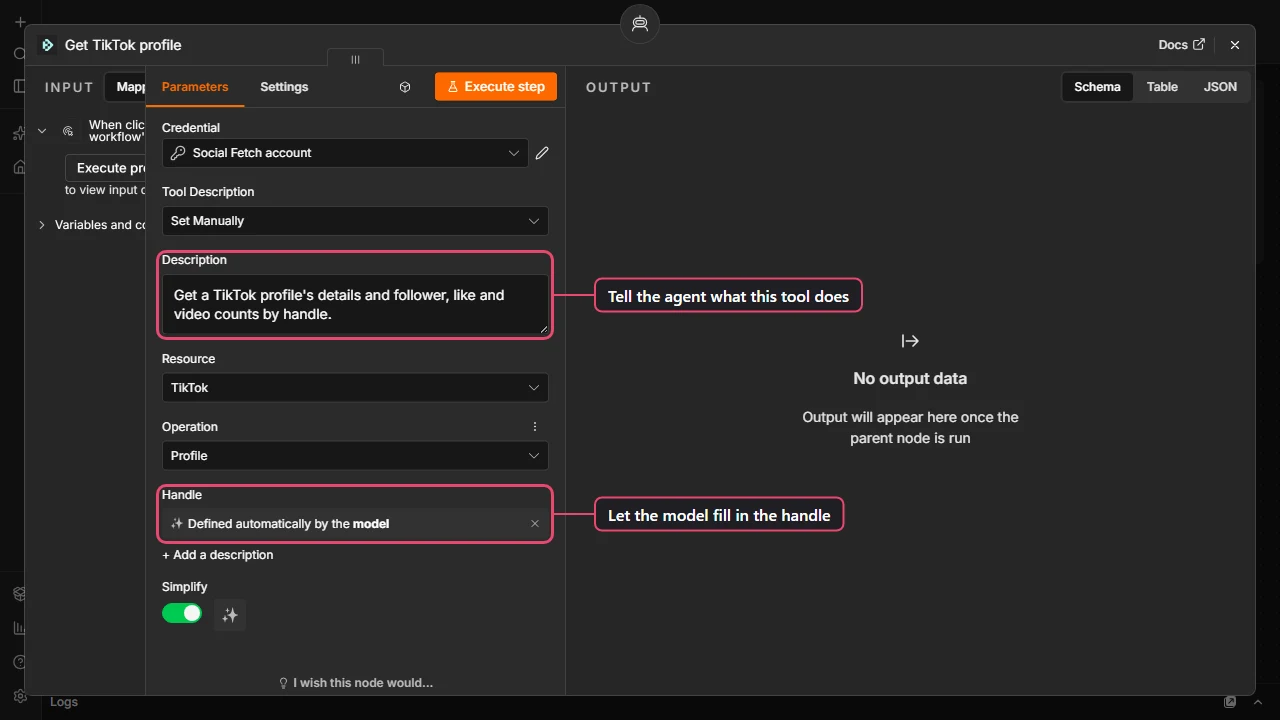Click the Execute step button
Image resolution: width=1280 pixels, height=720 pixels.
point(496,87)
